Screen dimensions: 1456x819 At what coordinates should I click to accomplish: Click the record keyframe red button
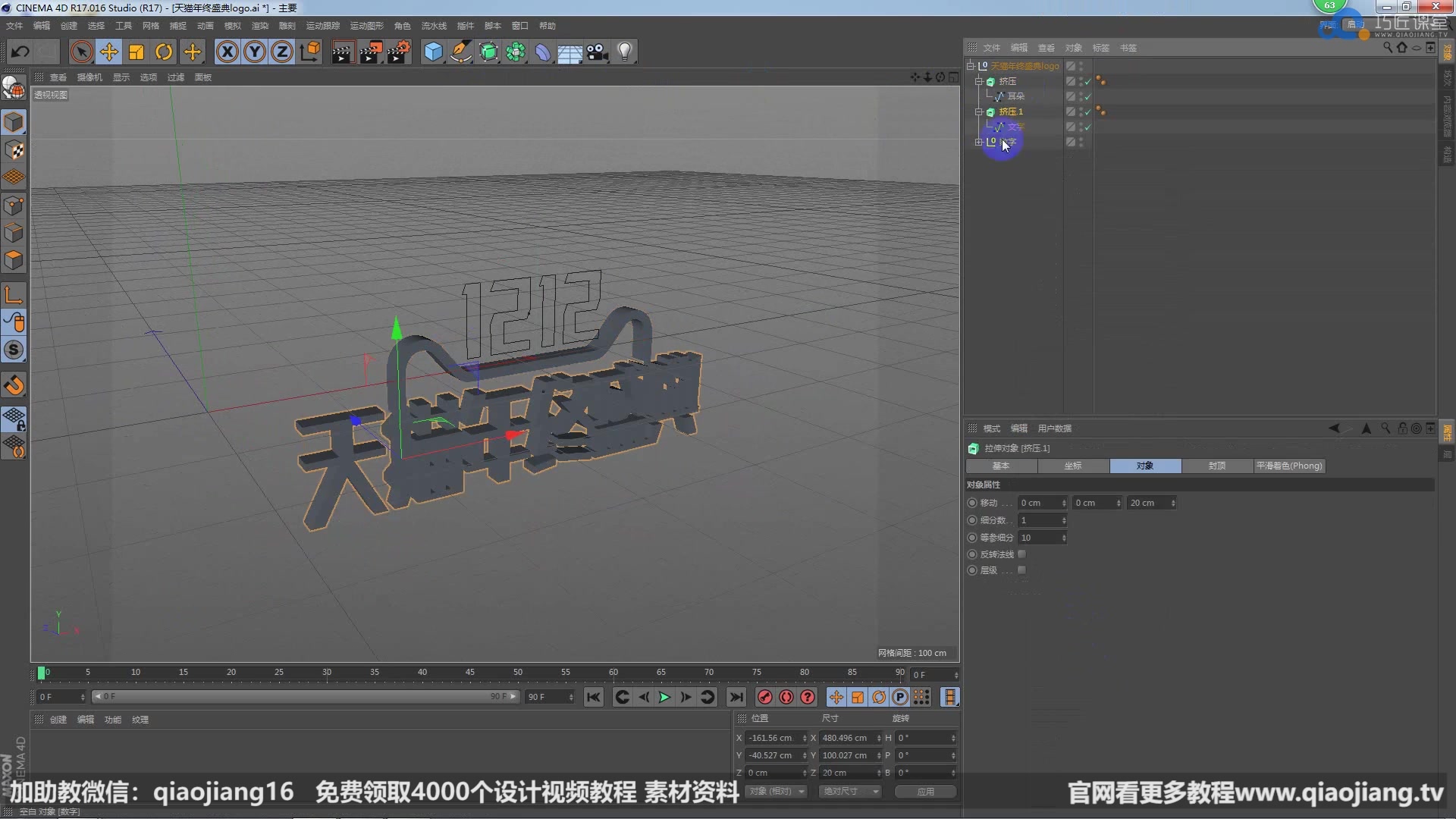(764, 697)
